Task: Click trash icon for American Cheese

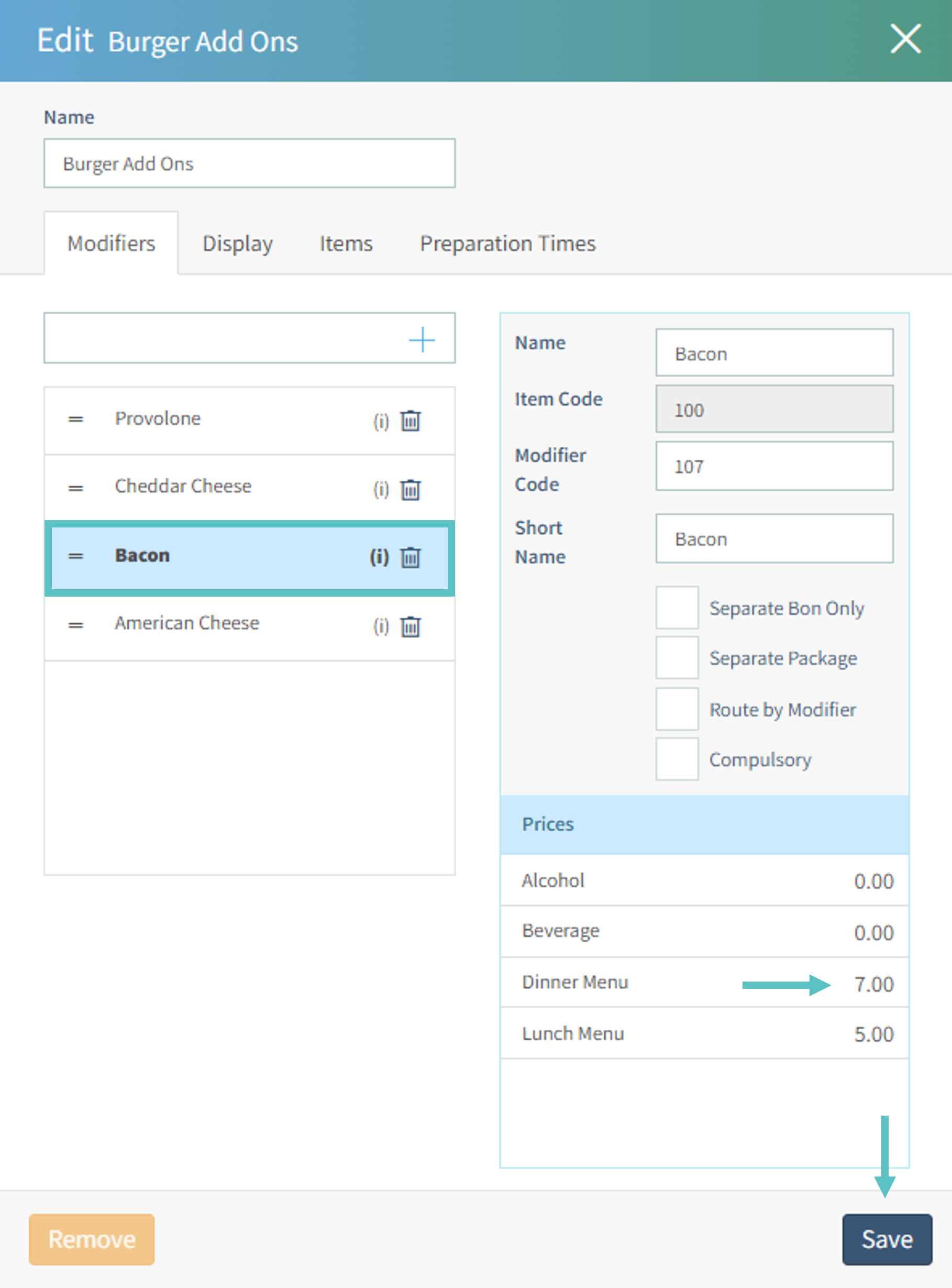Action: pos(411,626)
